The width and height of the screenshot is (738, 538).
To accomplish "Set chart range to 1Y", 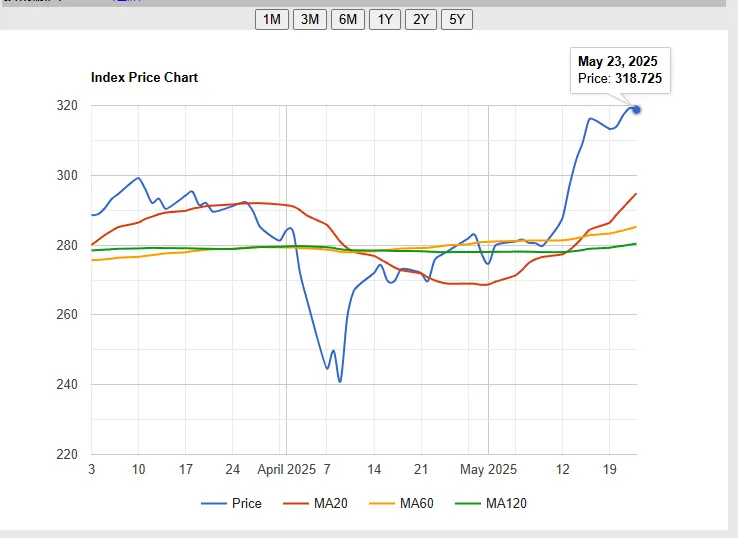I will coord(385,19).
